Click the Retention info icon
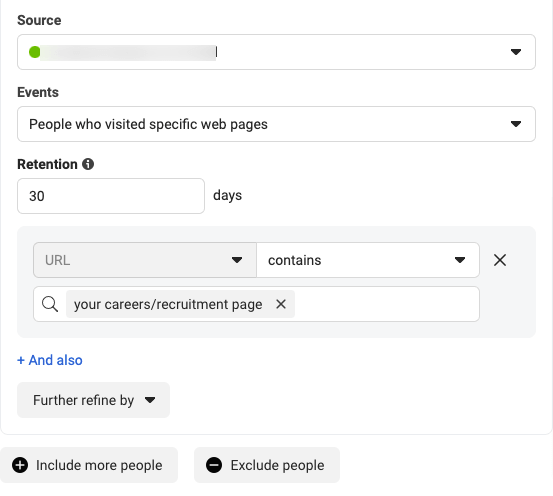Viewport: 553px width, 496px height. click(x=88, y=164)
